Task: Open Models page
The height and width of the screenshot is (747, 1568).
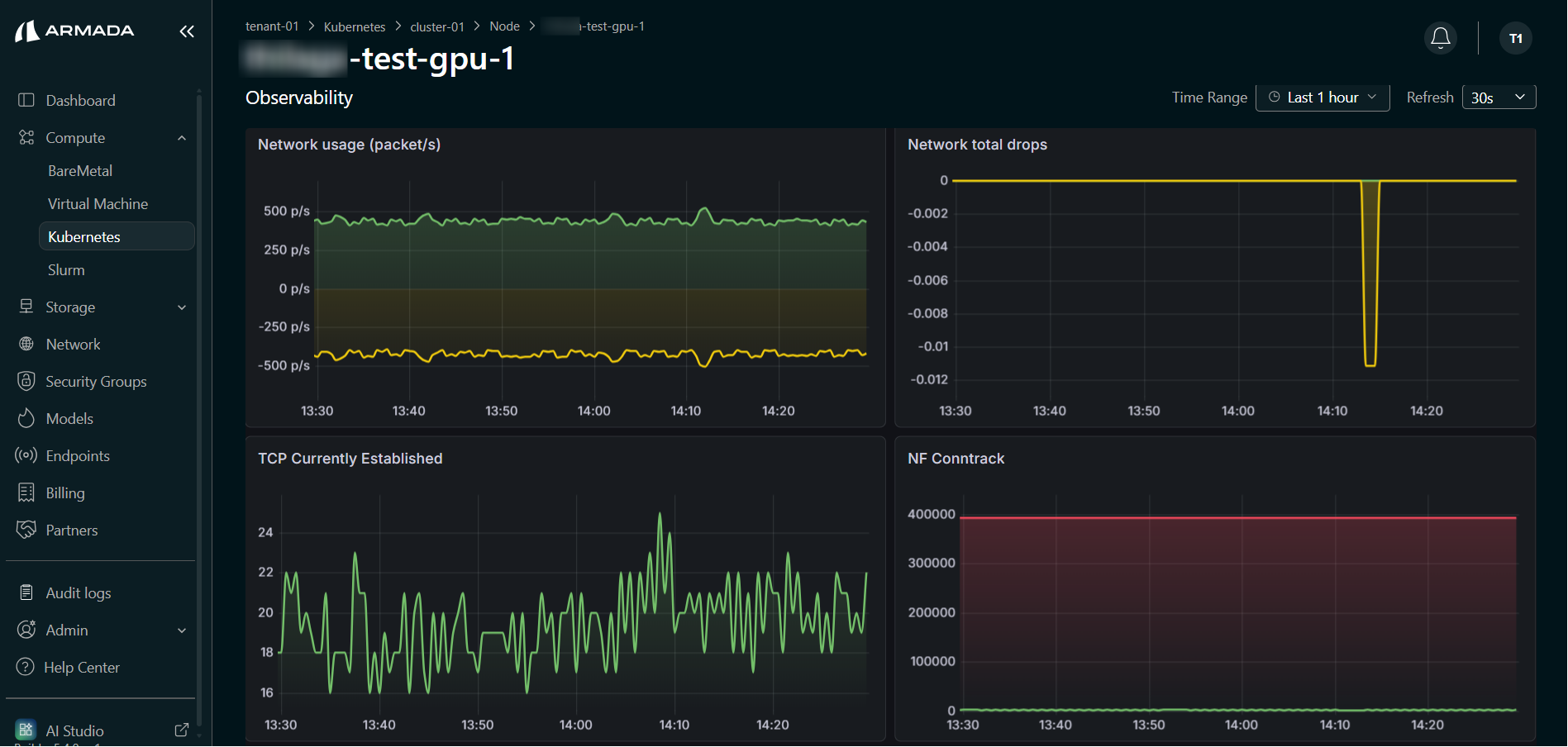Action: point(69,418)
